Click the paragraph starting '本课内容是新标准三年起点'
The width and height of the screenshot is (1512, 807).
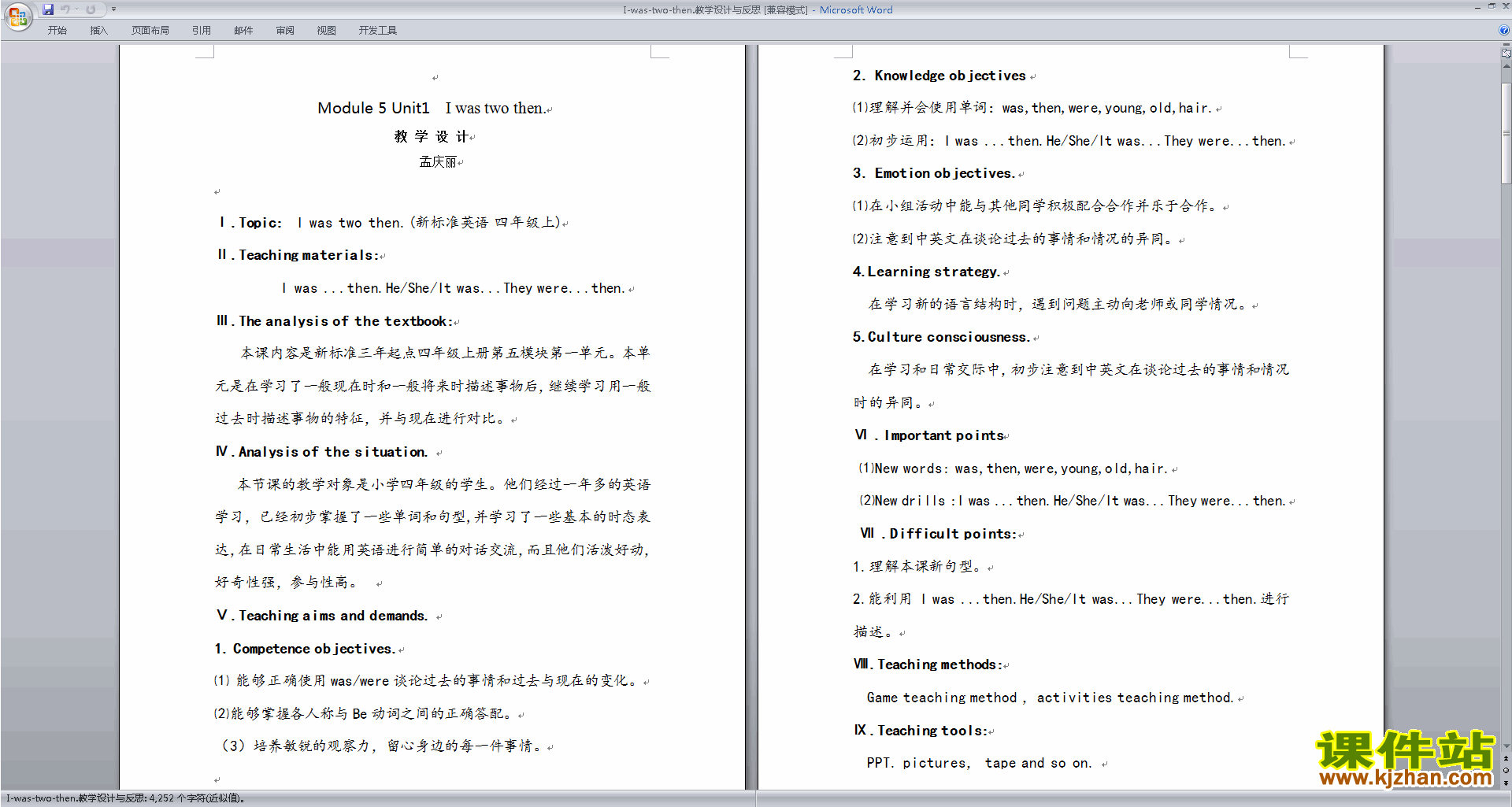(x=433, y=386)
